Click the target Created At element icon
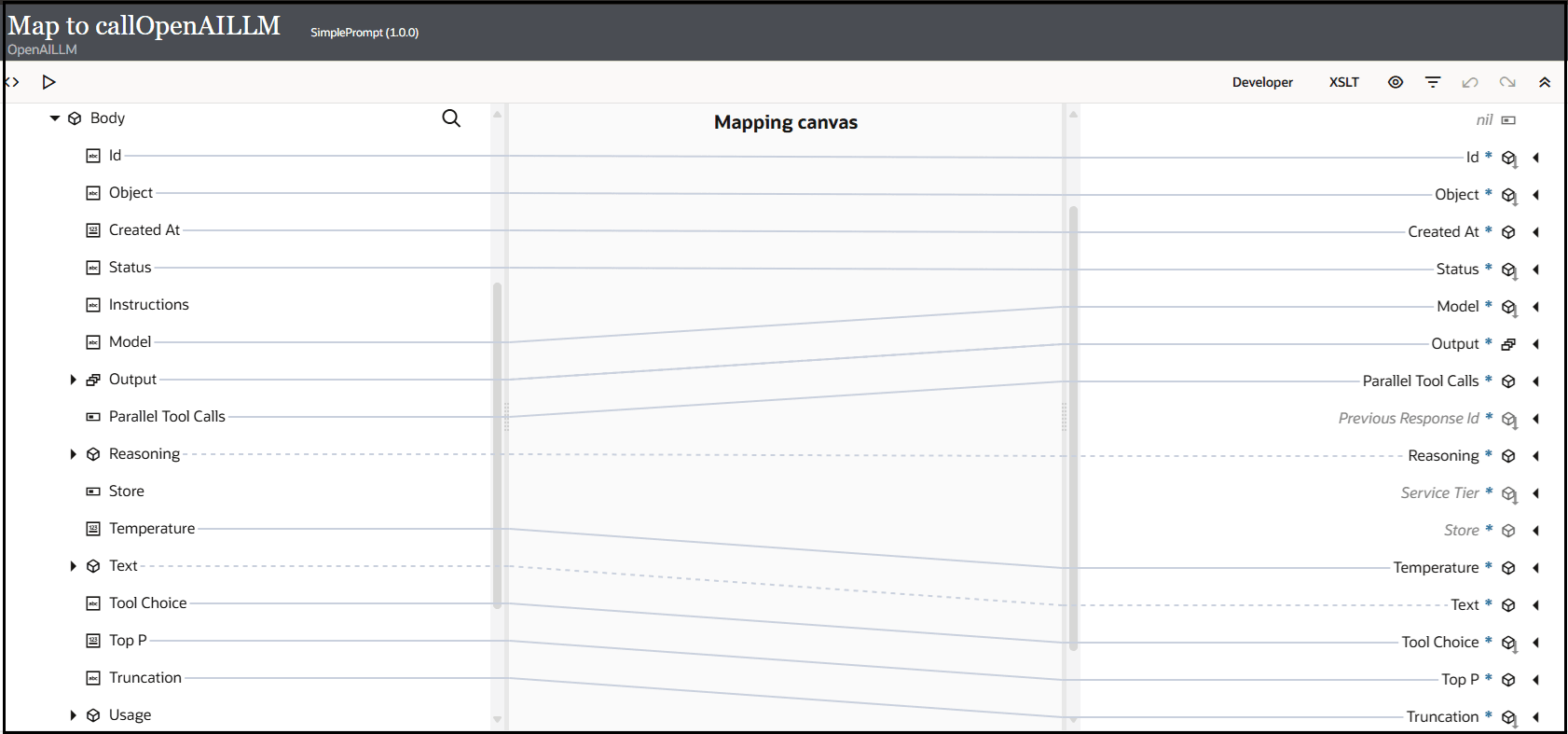This screenshot has width=1568, height=734. (x=1508, y=232)
